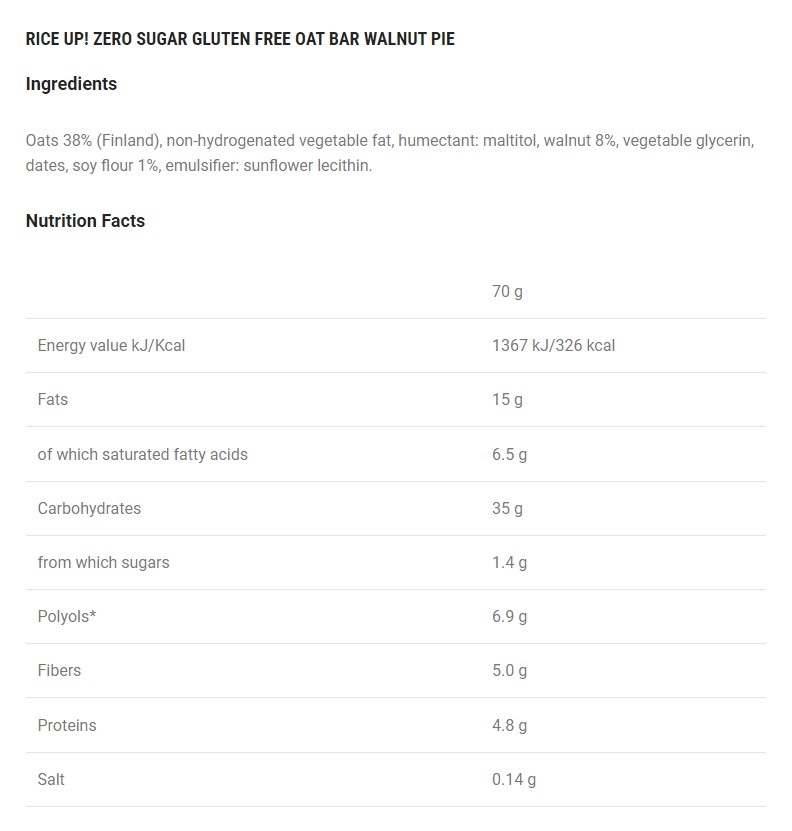Viewport: 792px width, 831px height.
Task: Click the Nutrition Facts heading
Action: (85, 221)
